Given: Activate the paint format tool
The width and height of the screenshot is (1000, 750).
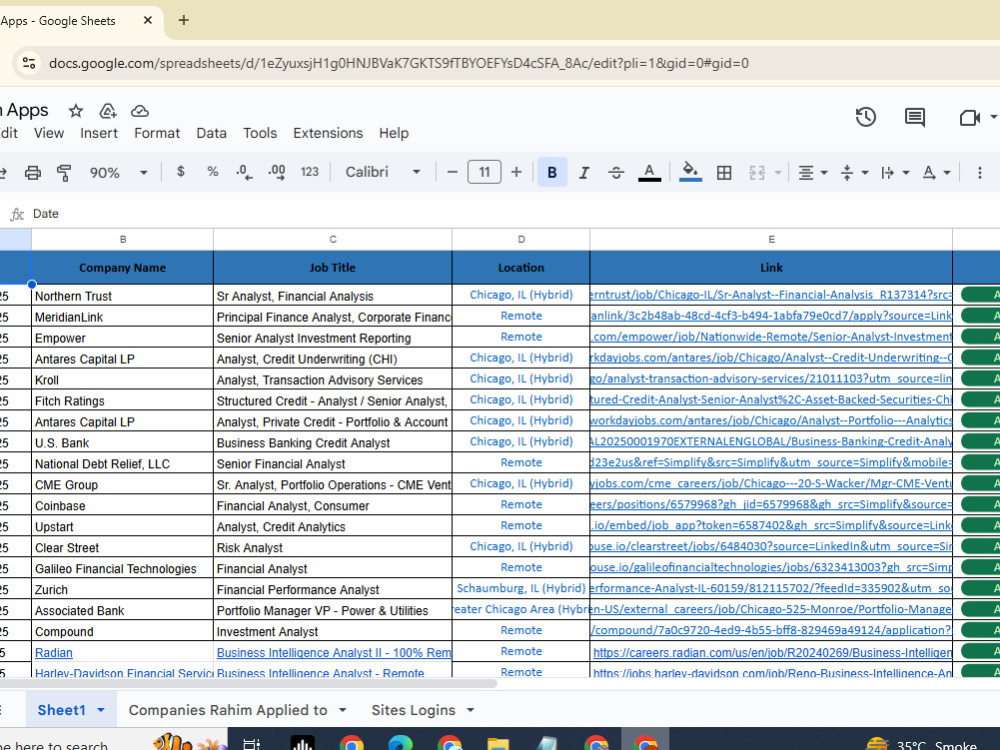Looking at the screenshot, I should 64,172.
